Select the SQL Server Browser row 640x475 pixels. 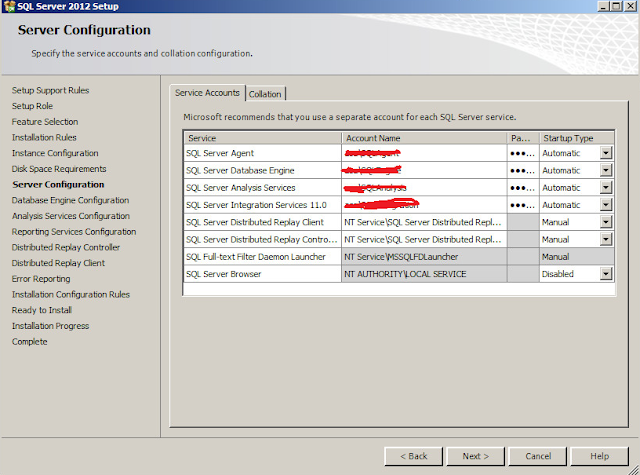pyautogui.click(x=263, y=274)
